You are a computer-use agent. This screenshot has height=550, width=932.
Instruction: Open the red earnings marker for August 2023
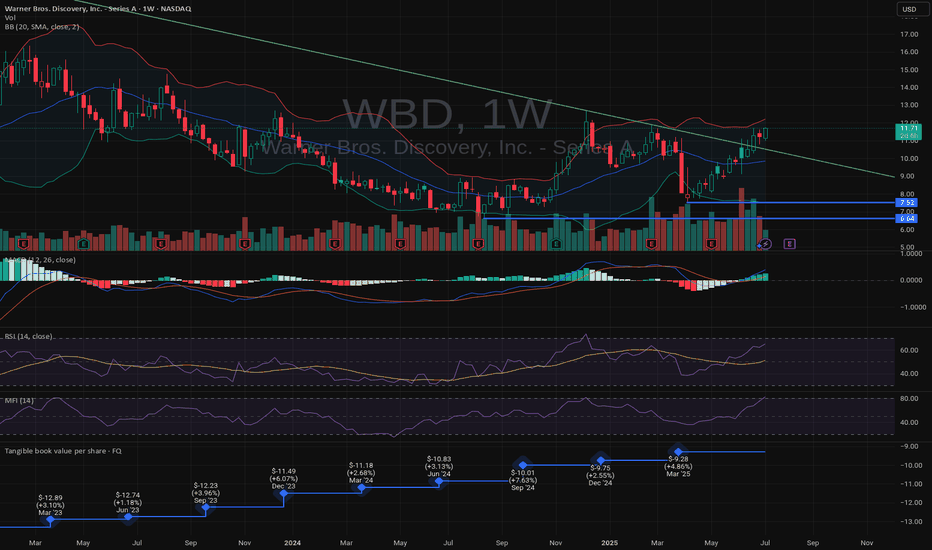point(160,244)
